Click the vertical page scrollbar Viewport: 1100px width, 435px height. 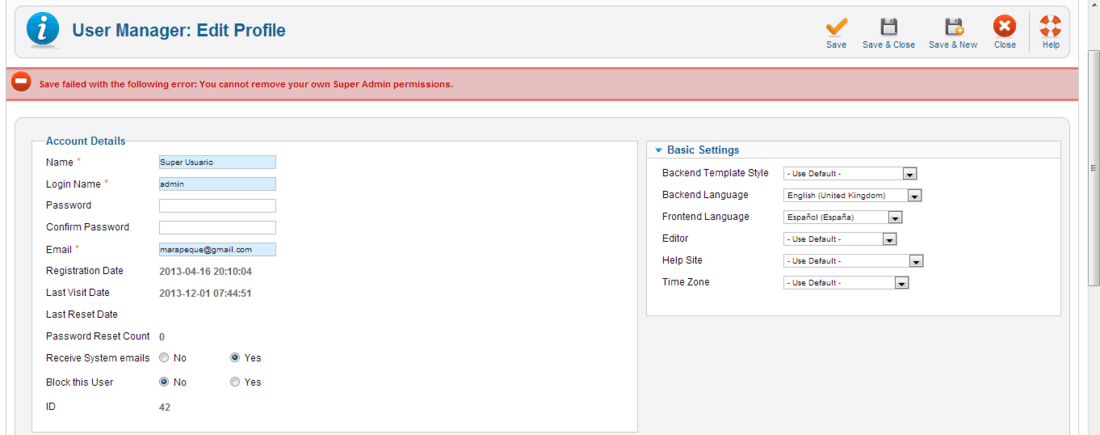(1092, 168)
